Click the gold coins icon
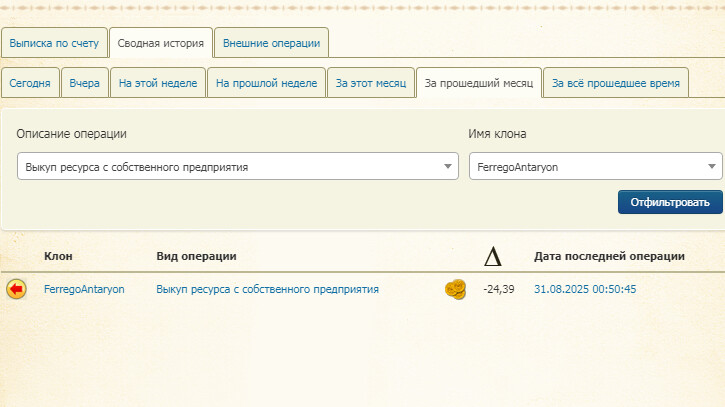This screenshot has width=725, height=407. (x=455, y=289)
